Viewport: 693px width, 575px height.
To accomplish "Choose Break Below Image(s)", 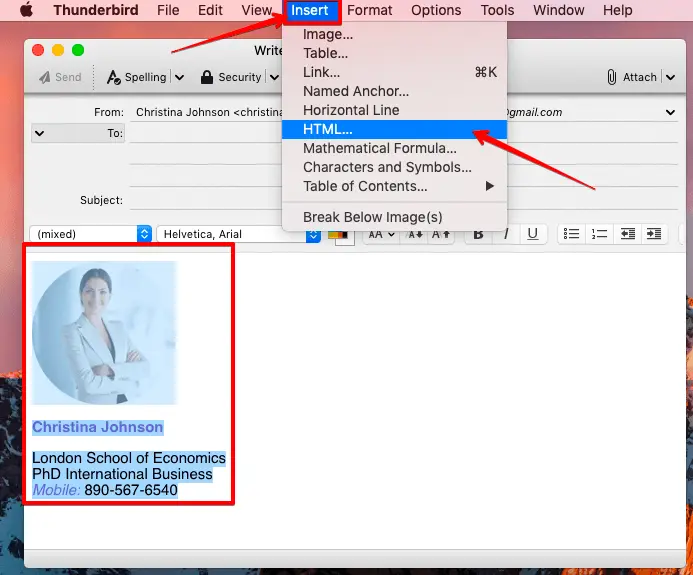I will [394, 217].
